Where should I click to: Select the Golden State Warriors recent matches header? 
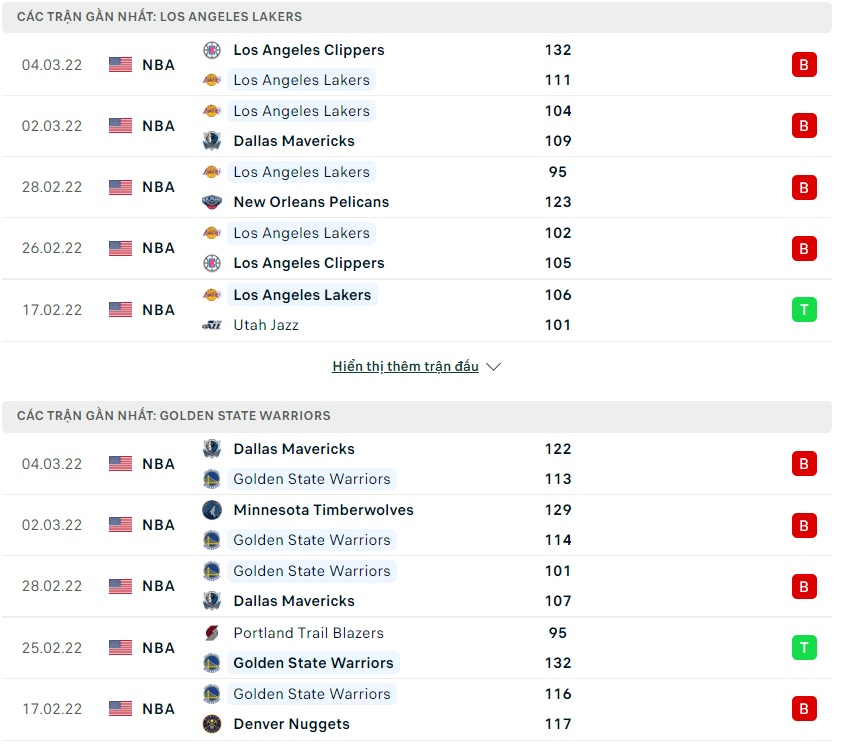[x=174, y=416]
